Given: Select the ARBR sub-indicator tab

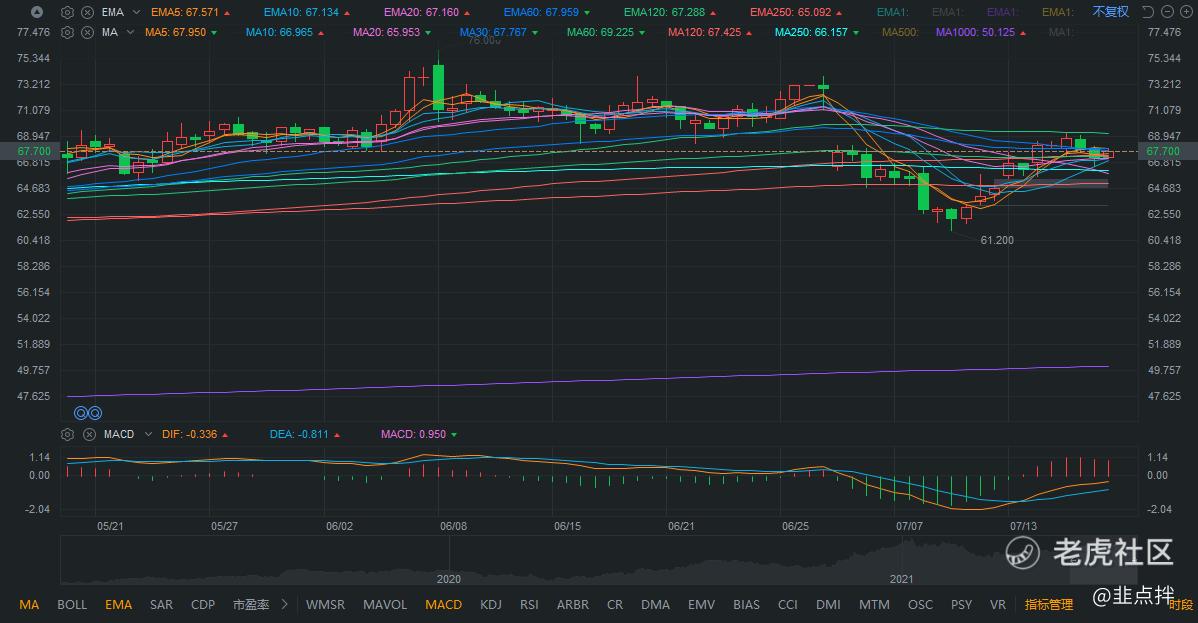Looking at the screenshot, I should click(573, 605).
